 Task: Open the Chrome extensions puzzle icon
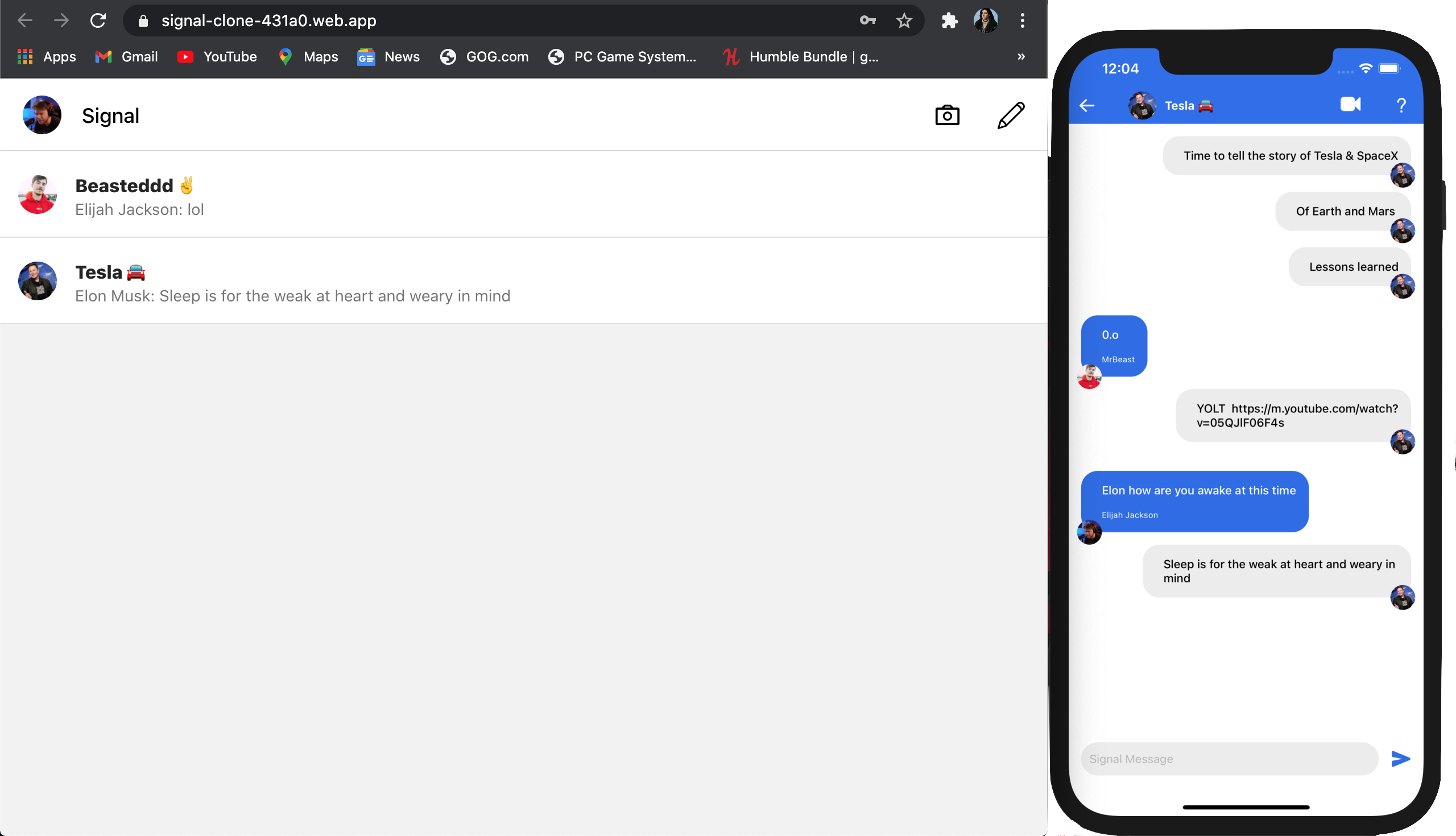click(950, 20)
